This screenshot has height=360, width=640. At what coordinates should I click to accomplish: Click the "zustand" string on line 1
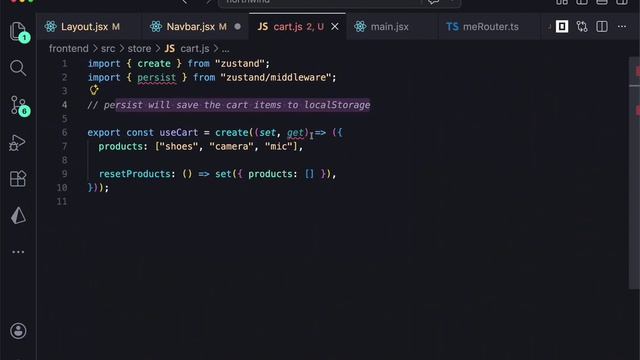[240, 64]
